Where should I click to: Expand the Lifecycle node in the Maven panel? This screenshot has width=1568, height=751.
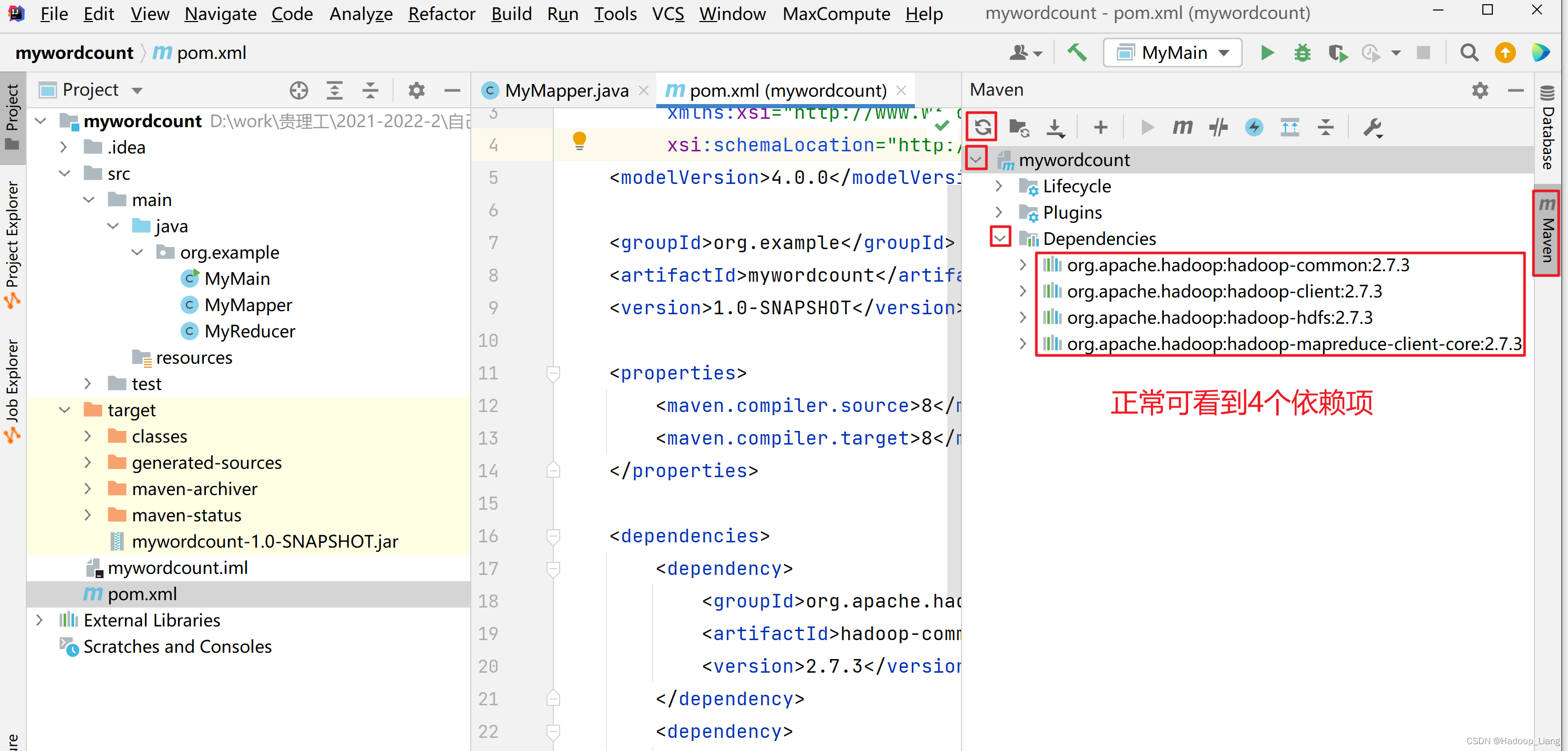[x=999, y=186]
